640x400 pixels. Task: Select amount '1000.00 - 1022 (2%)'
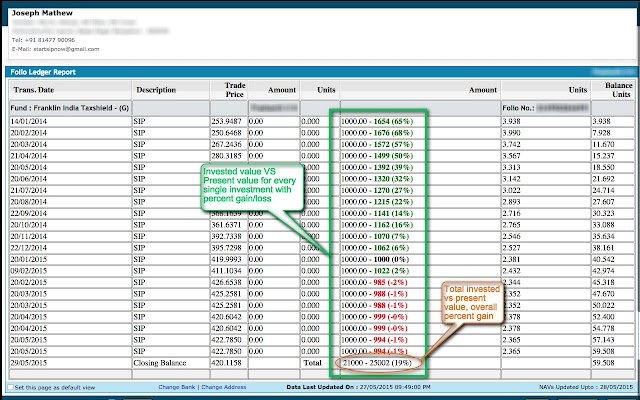click(x=375, y=271)
